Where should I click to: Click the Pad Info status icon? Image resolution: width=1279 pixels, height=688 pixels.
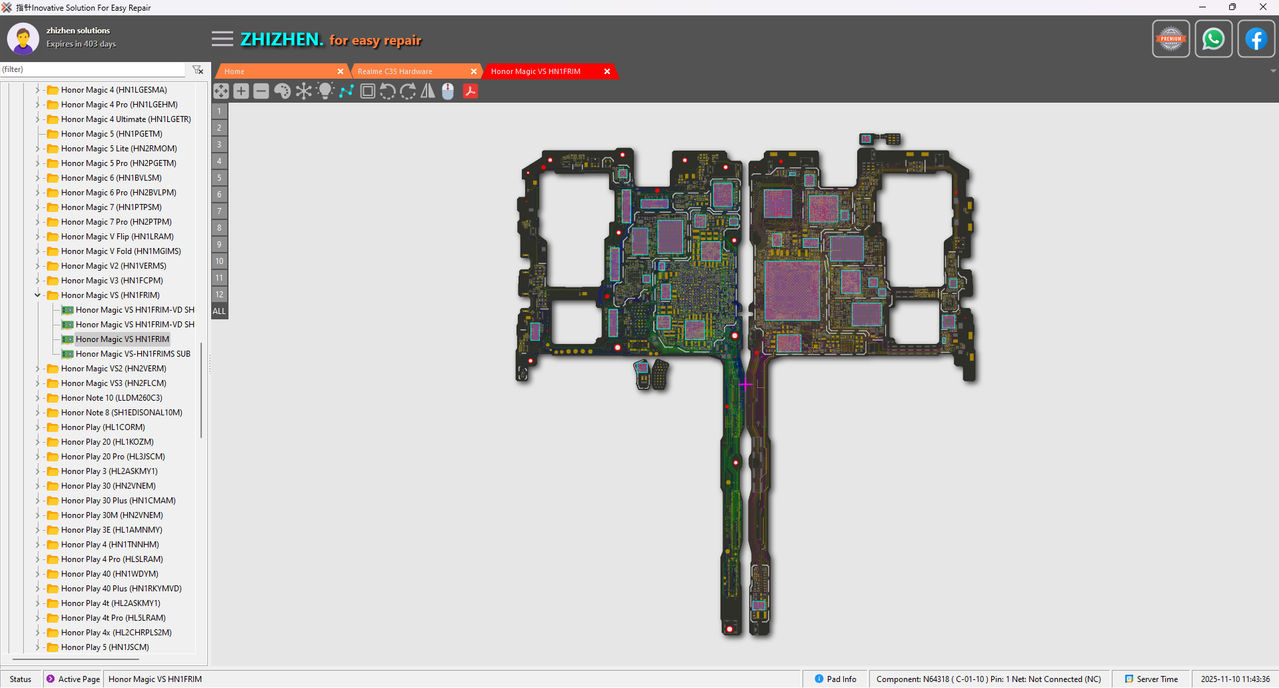tap(819, 679)
